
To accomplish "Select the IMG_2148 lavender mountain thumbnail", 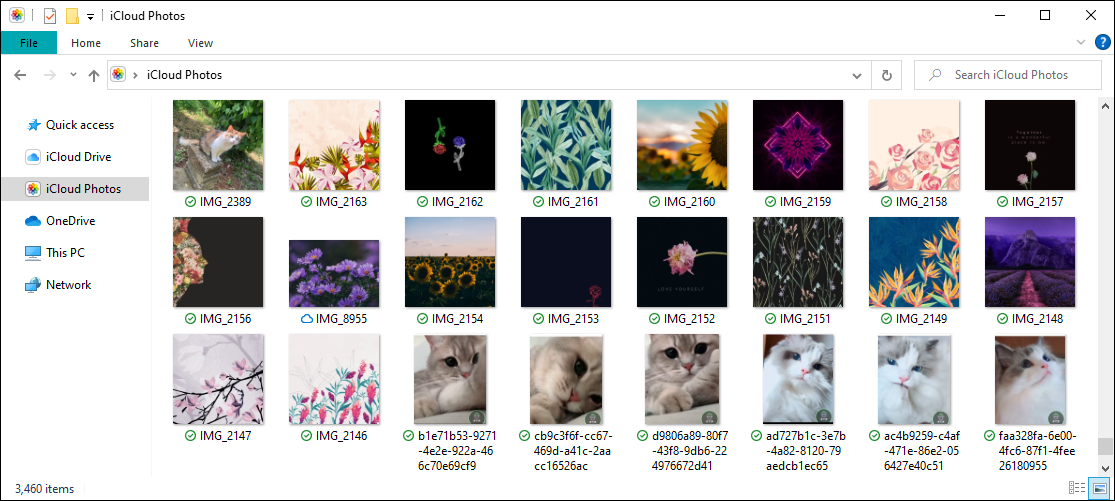I will click(1030, 262).
